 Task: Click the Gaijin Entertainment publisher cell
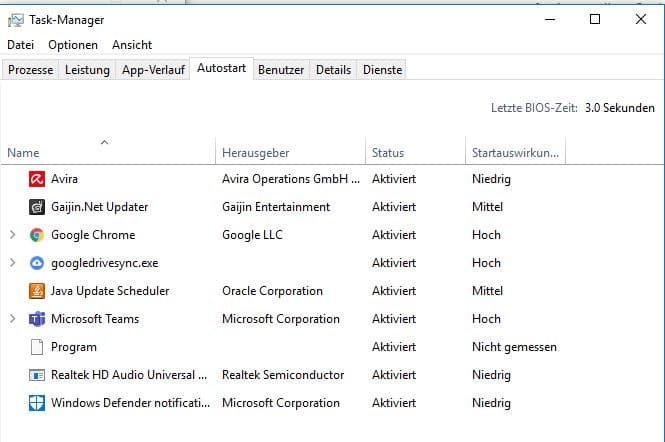276,207
